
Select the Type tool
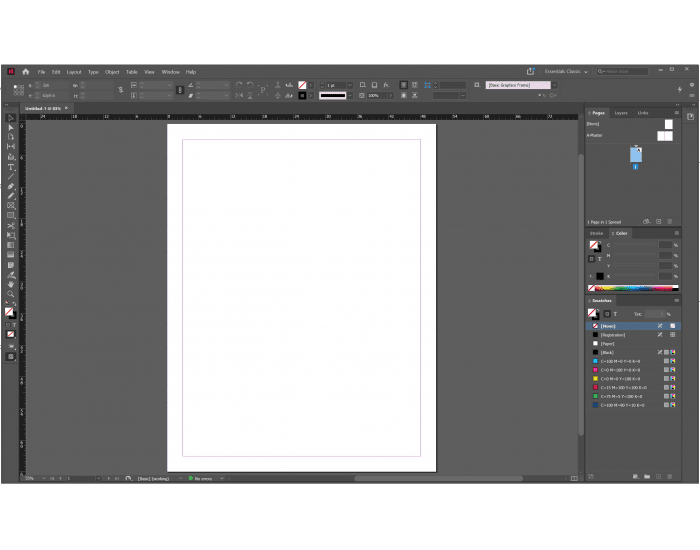[11, 167]
